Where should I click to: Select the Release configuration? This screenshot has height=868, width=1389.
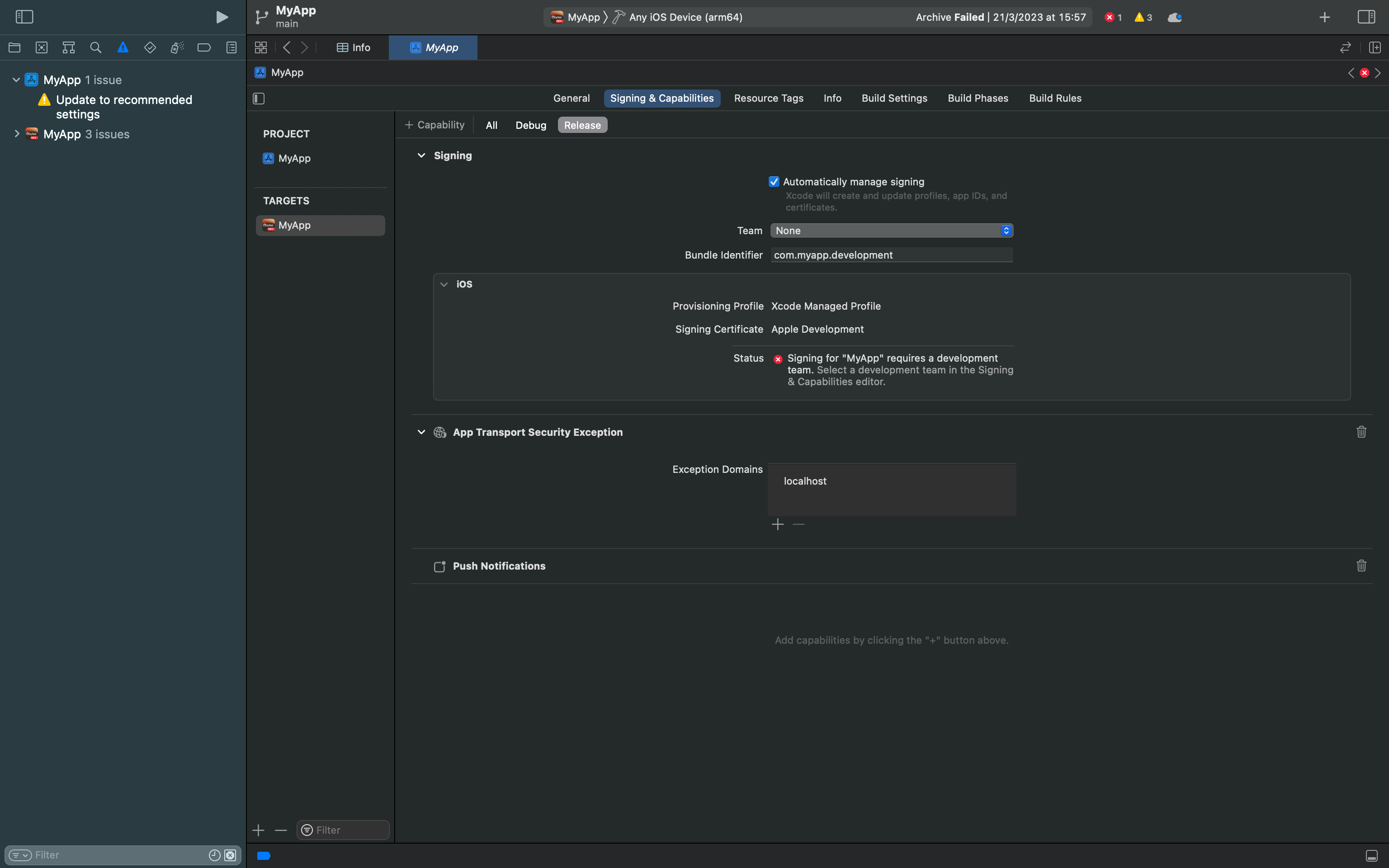582,125
